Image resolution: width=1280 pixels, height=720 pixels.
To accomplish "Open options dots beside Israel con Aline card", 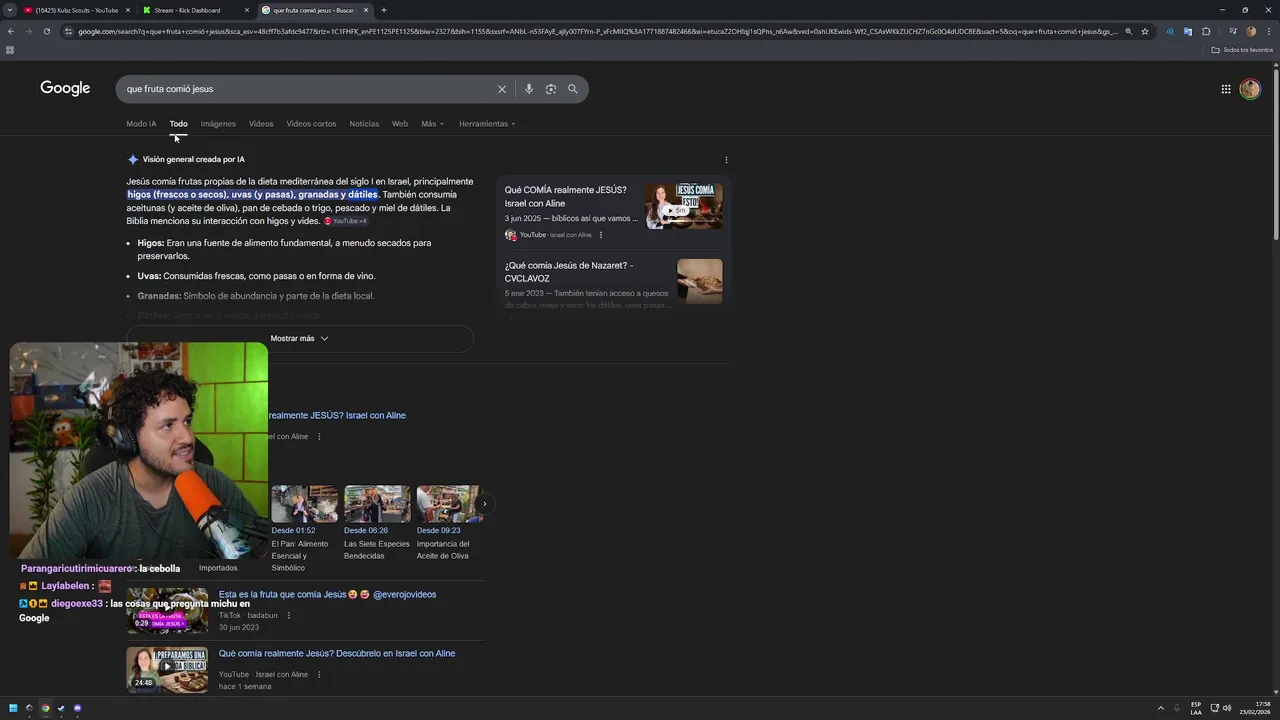I will click(x=601, y=235).
